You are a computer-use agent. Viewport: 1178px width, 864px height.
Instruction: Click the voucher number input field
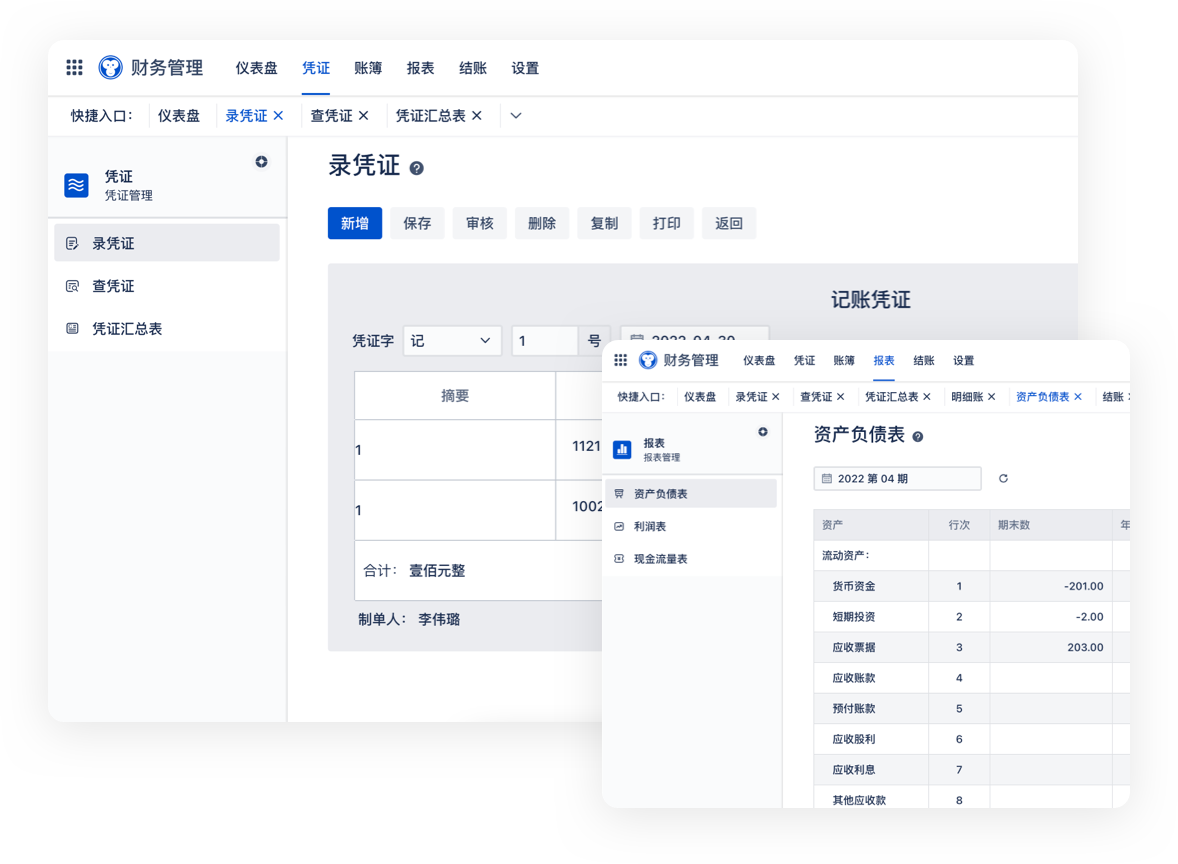545,341
